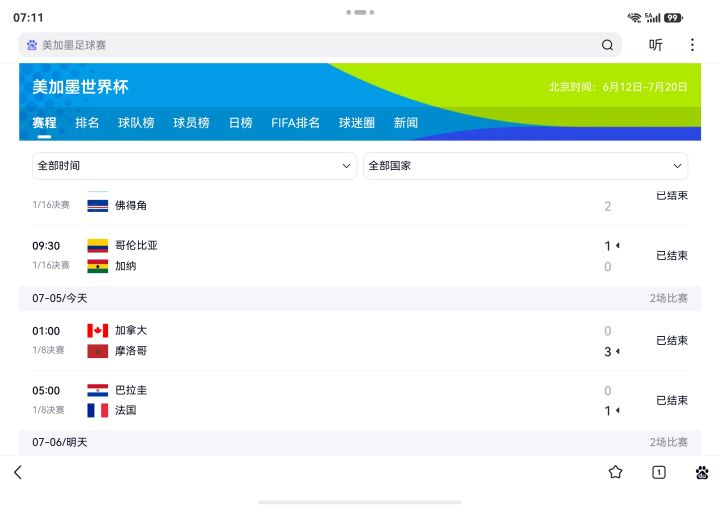Tap the search magnifier icon

(607, 45)
